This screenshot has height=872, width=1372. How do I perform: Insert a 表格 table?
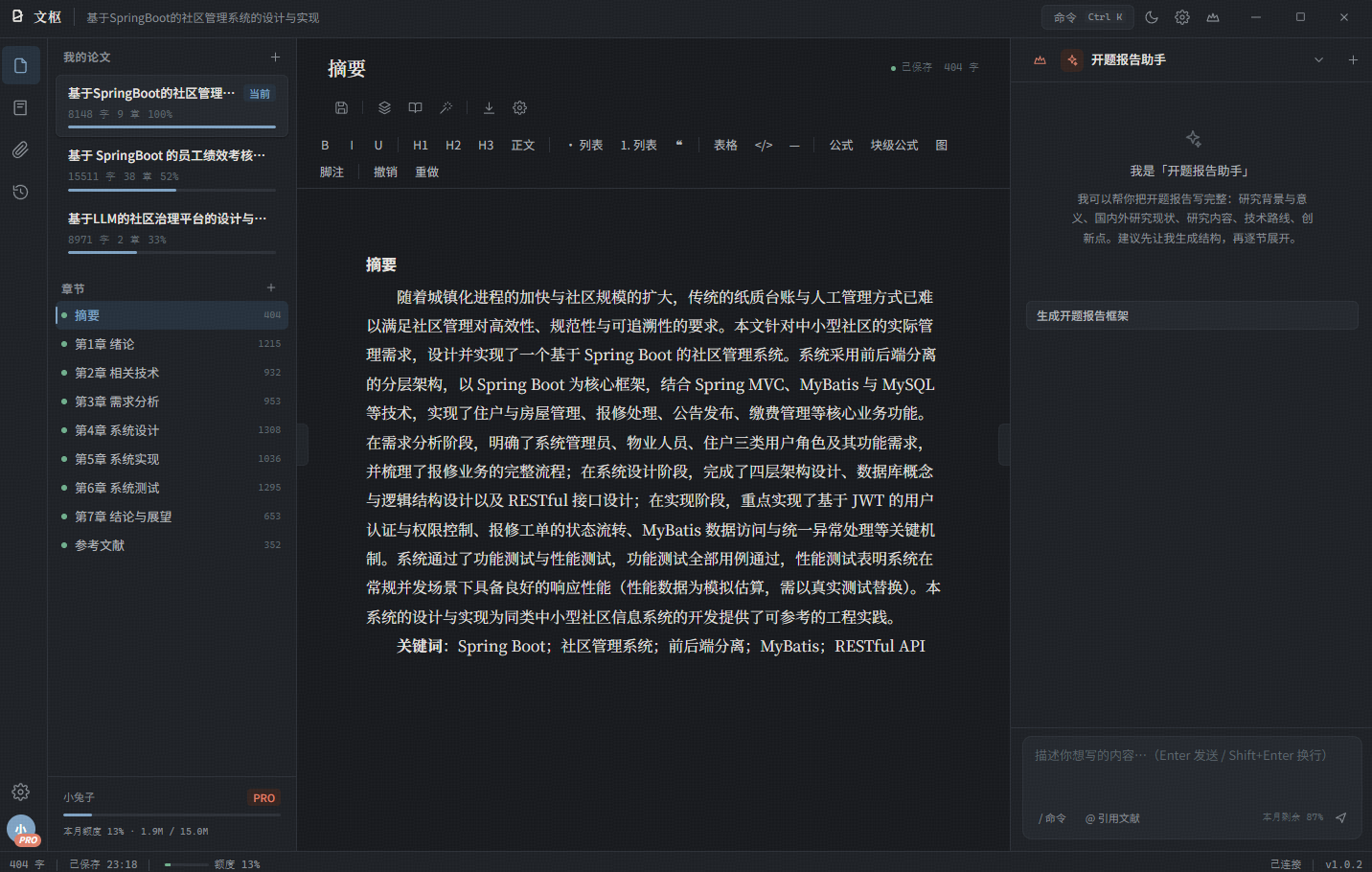coord(725,145)
